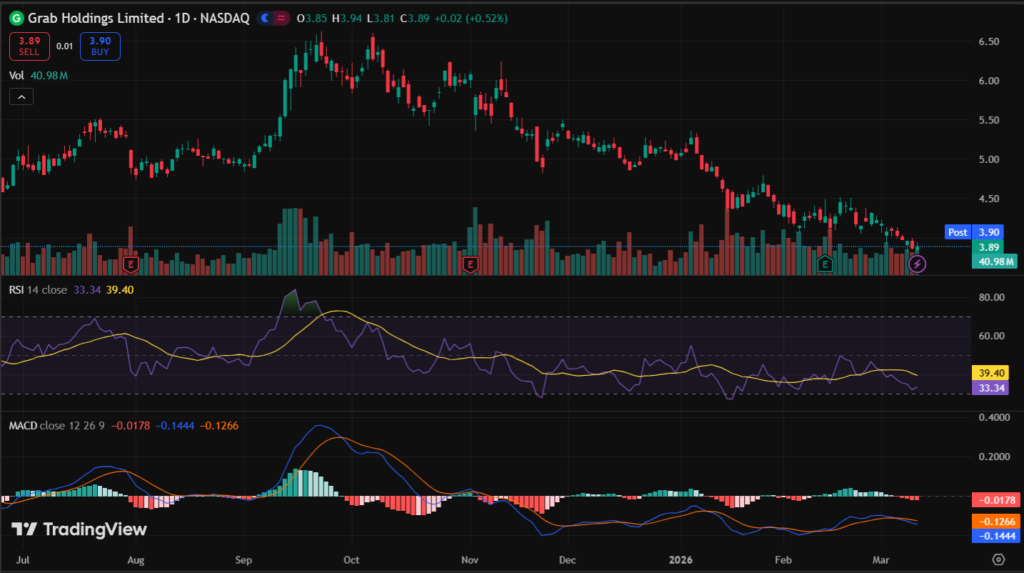Click the green Grab company logo icon
Image resolution: width=1024 pixels, height=573 pixels.
click(x=15, y=18)
